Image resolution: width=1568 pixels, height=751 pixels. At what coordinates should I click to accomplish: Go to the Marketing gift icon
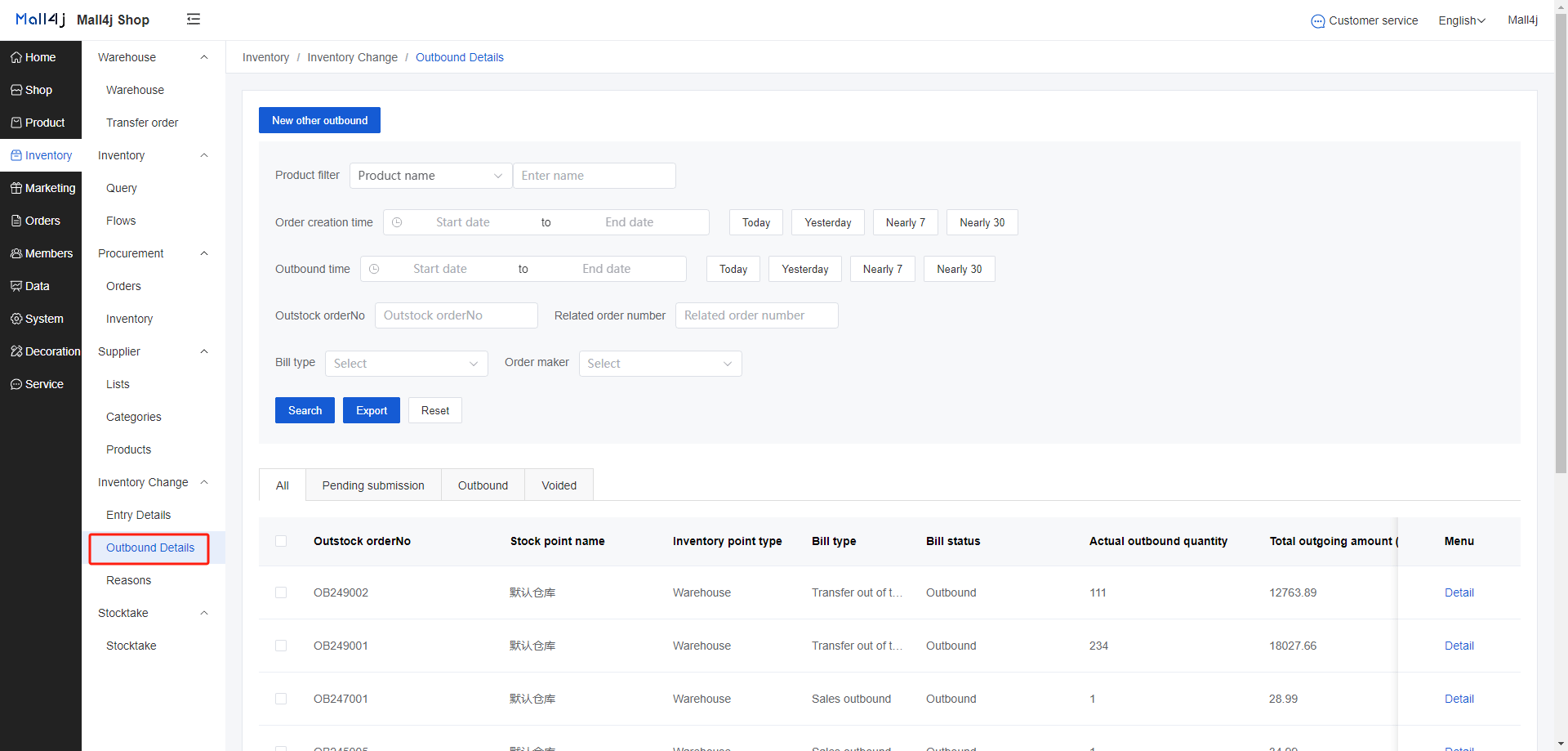tap(16, 188)
